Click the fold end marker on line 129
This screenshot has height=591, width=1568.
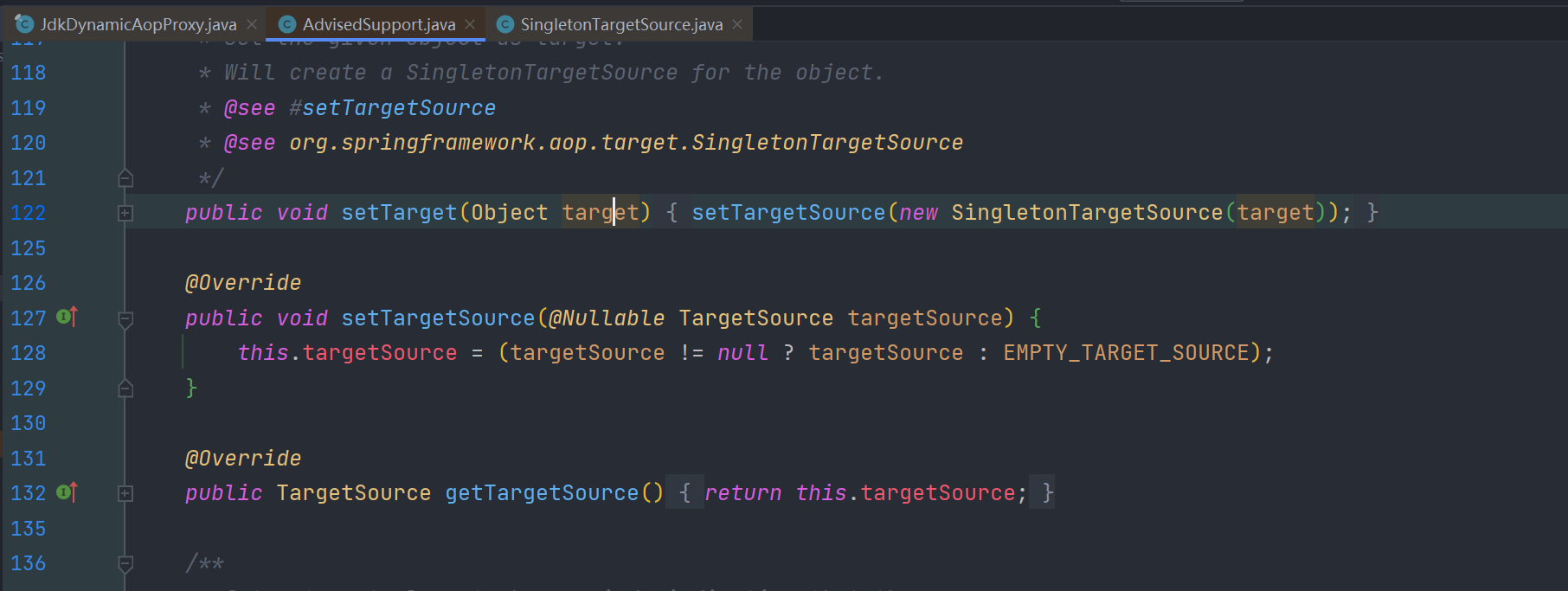point(125,389)
